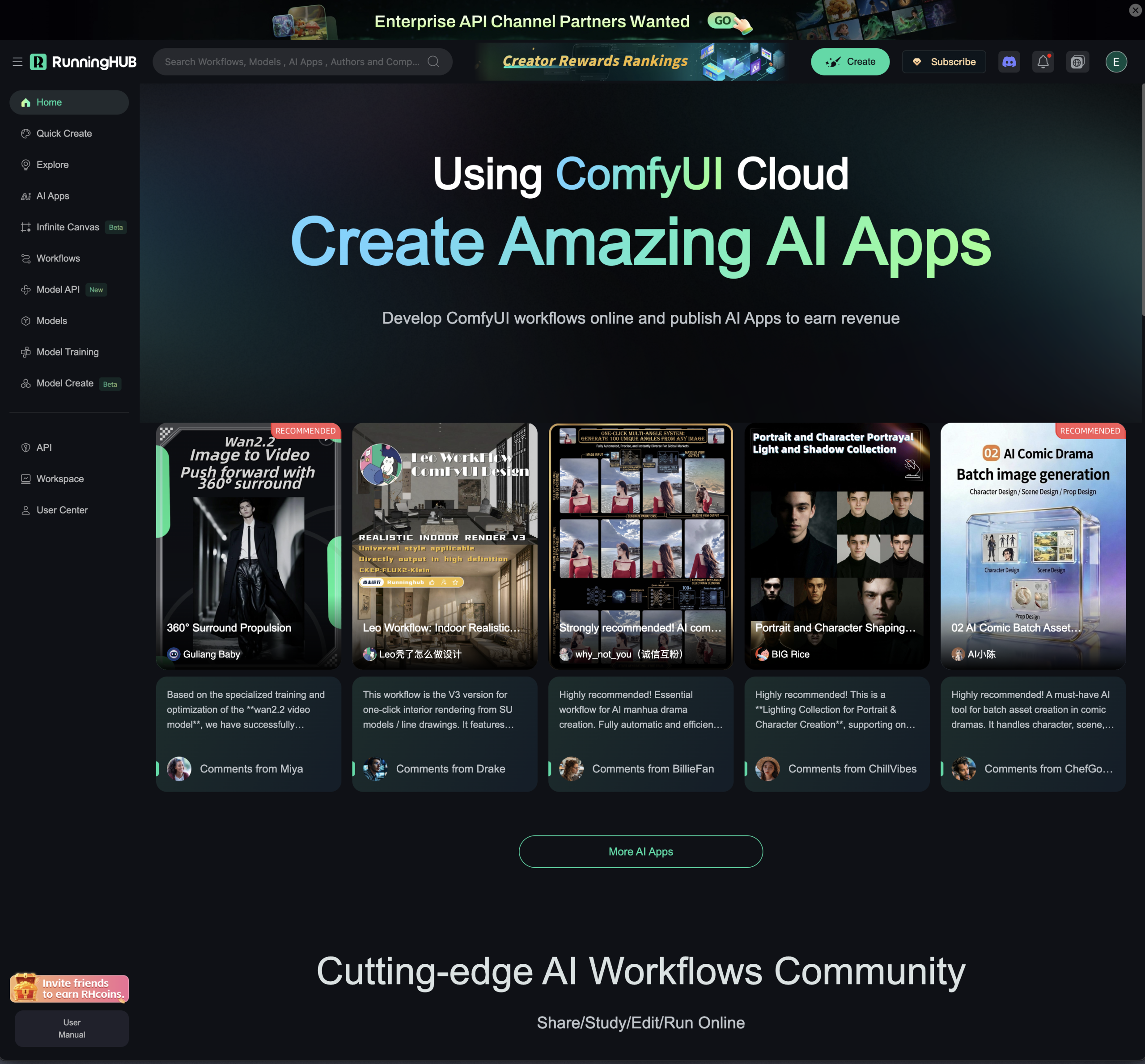1145x1064 pixels.
Task: Select Home in the sidebar
Action: pyautogui.click(x=69, y=102)
